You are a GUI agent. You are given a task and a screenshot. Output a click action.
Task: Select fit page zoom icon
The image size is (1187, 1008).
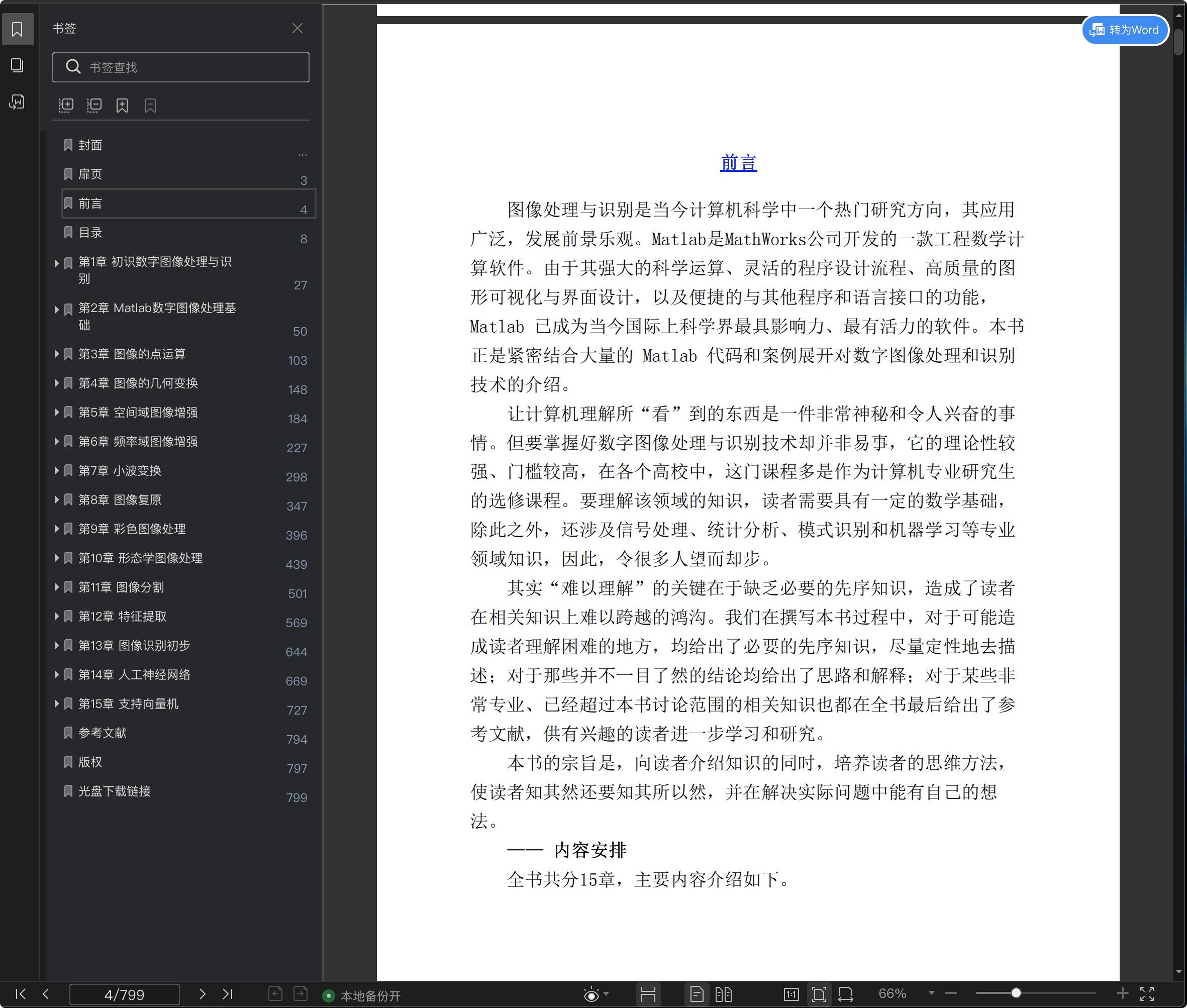(819, 994)
